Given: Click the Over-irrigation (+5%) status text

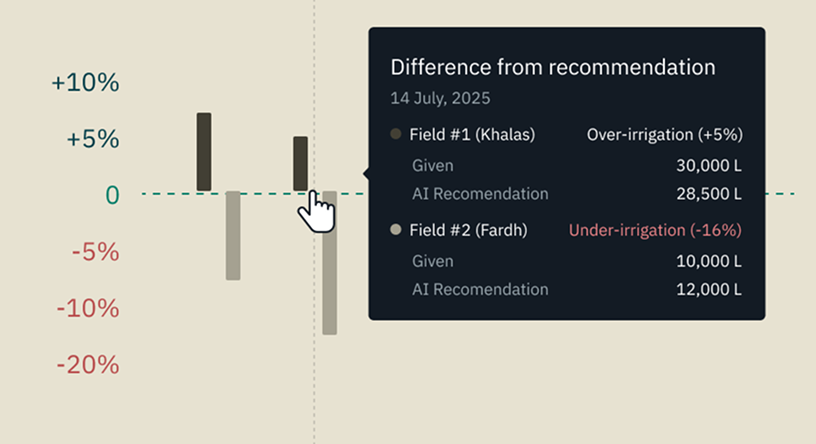Looking at the screenshot, I should 664,134.
